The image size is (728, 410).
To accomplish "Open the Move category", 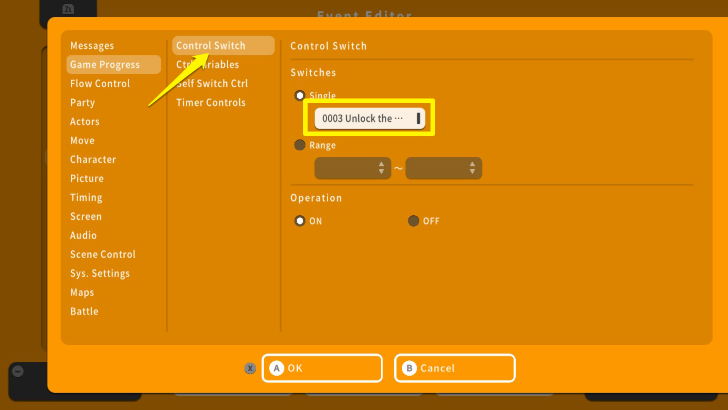I will 82,141.
